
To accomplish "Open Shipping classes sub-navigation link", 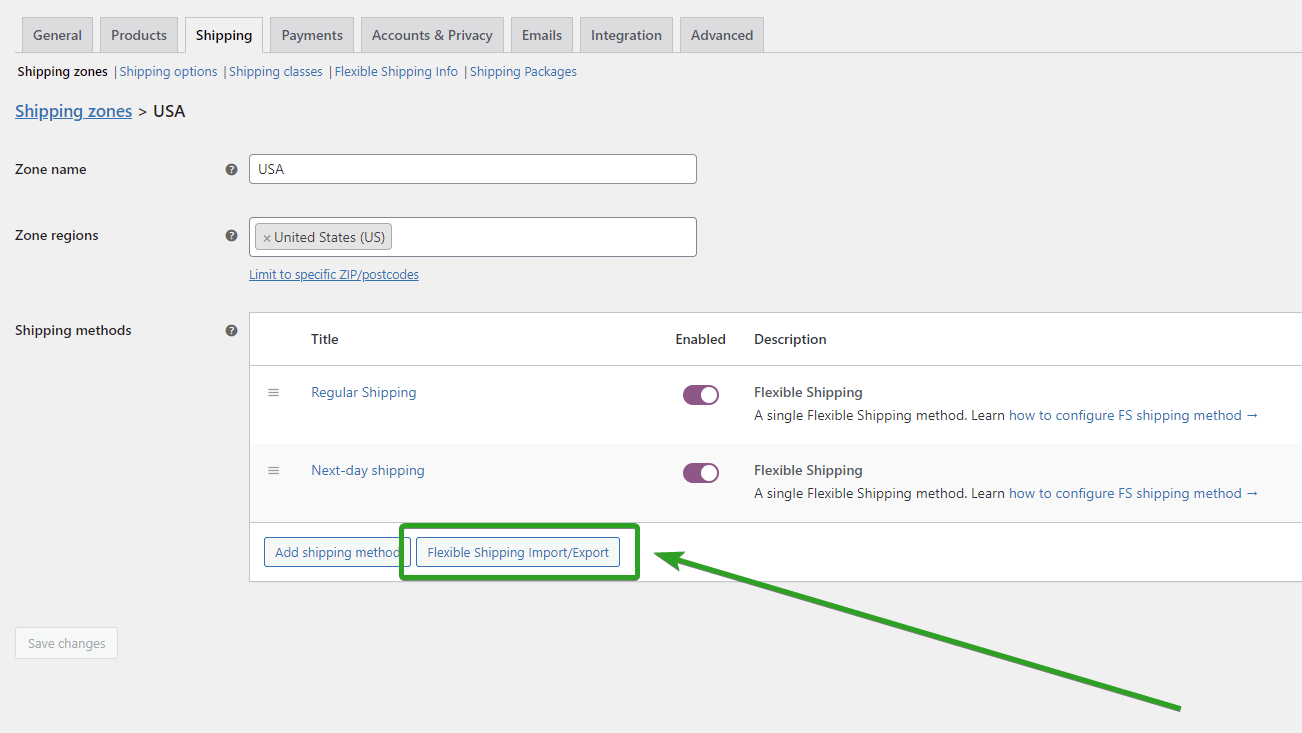I will tap(276, 72).
